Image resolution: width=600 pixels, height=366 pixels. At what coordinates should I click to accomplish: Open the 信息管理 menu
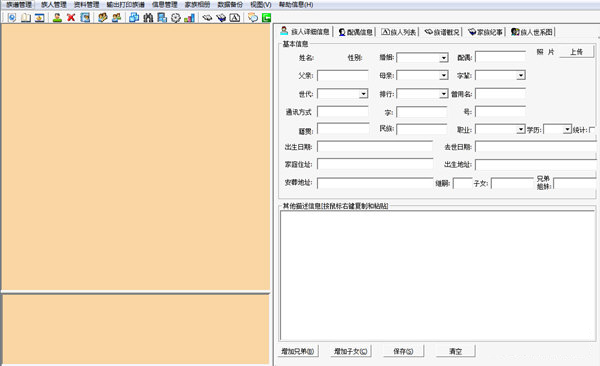[x=165, y=5]
